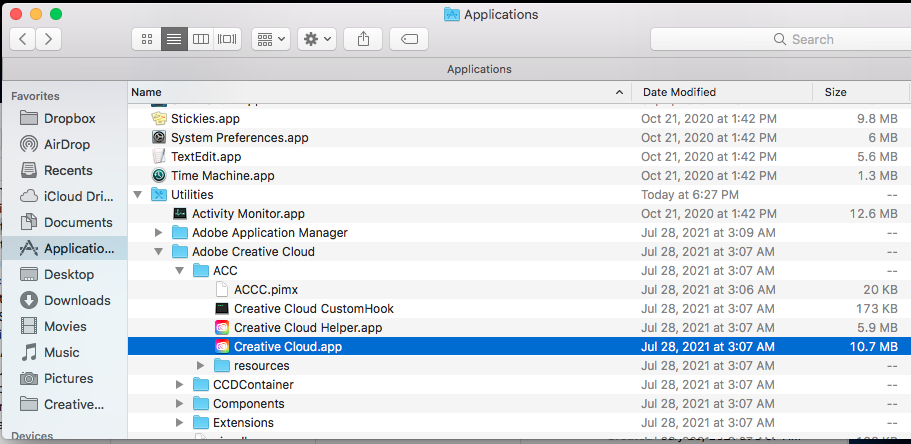Viewport: 911px width, 444px height.
Task: Open AirDrop in the sidebar
Action: click(x=66, y=144)
